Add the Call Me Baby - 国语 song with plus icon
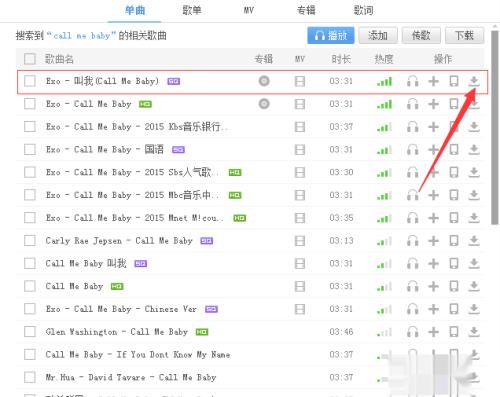Viewport: 500px width, 397px height. pyautogui.click(x=433, y=149)
